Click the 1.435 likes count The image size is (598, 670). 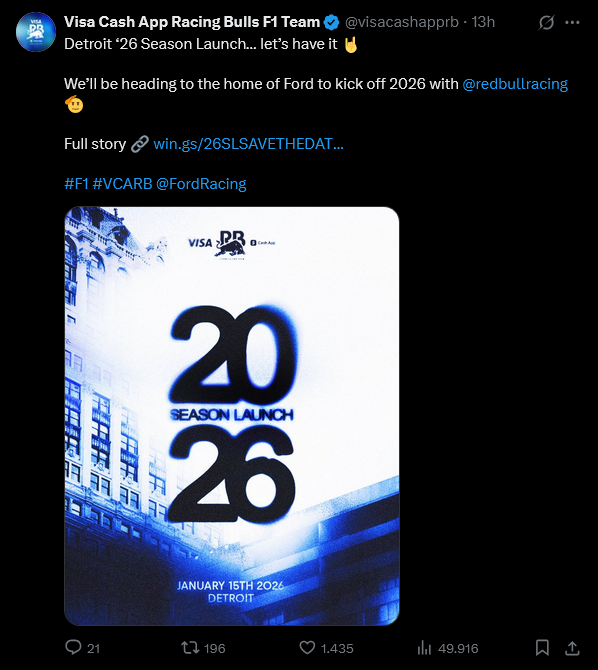click(337, 649)
